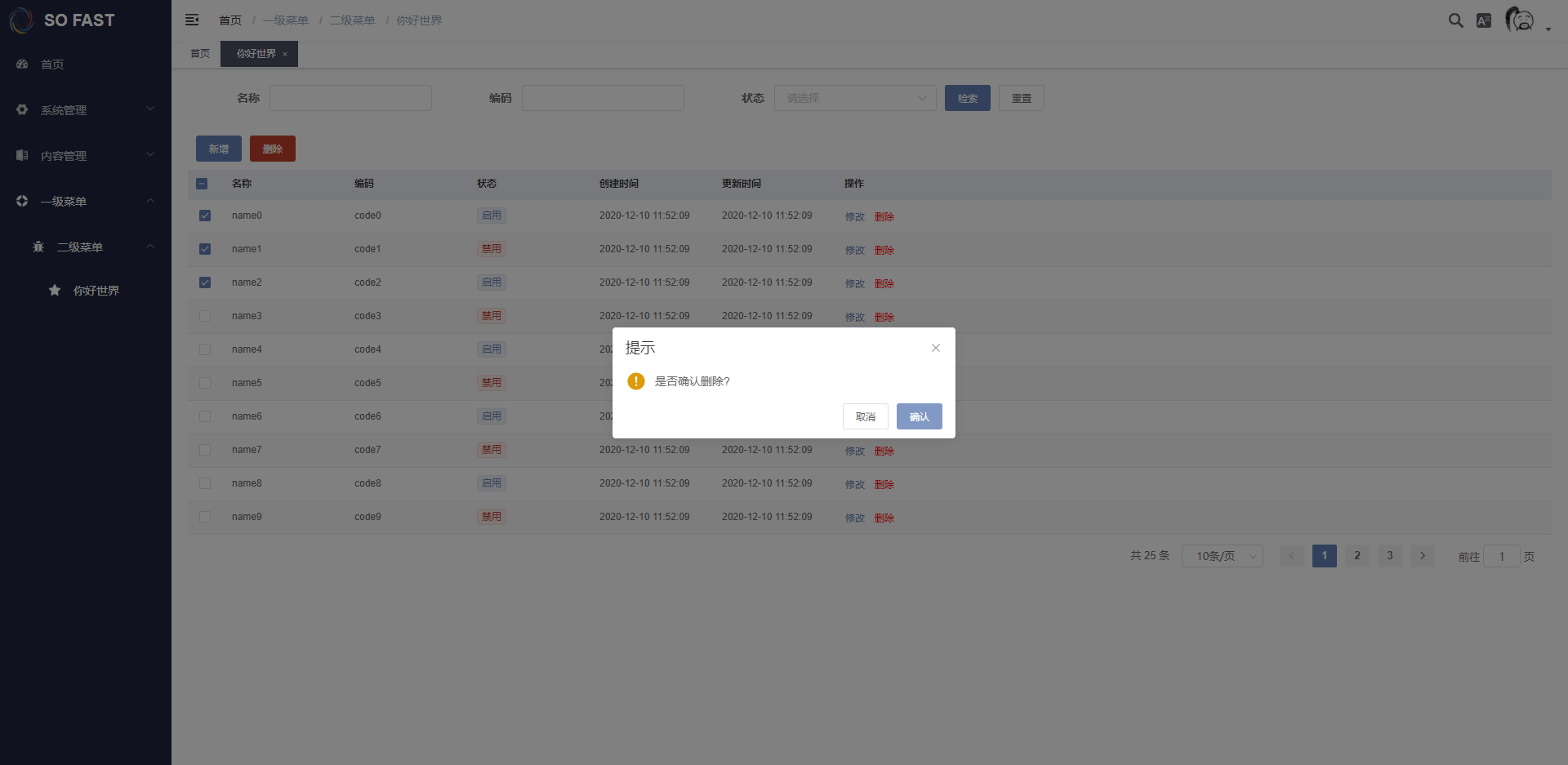Click the language translation icon
The image size is (1568, 765).
coord(1484,20)
